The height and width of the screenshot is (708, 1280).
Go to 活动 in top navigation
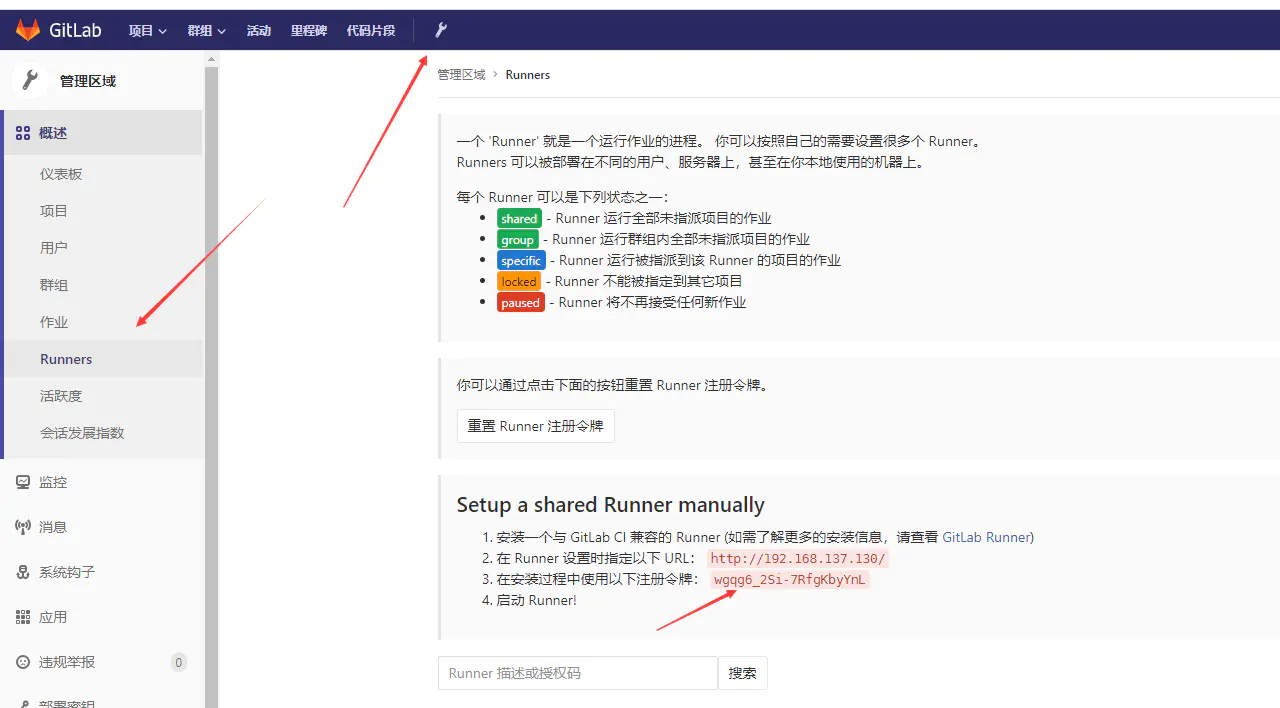(259, 30)
